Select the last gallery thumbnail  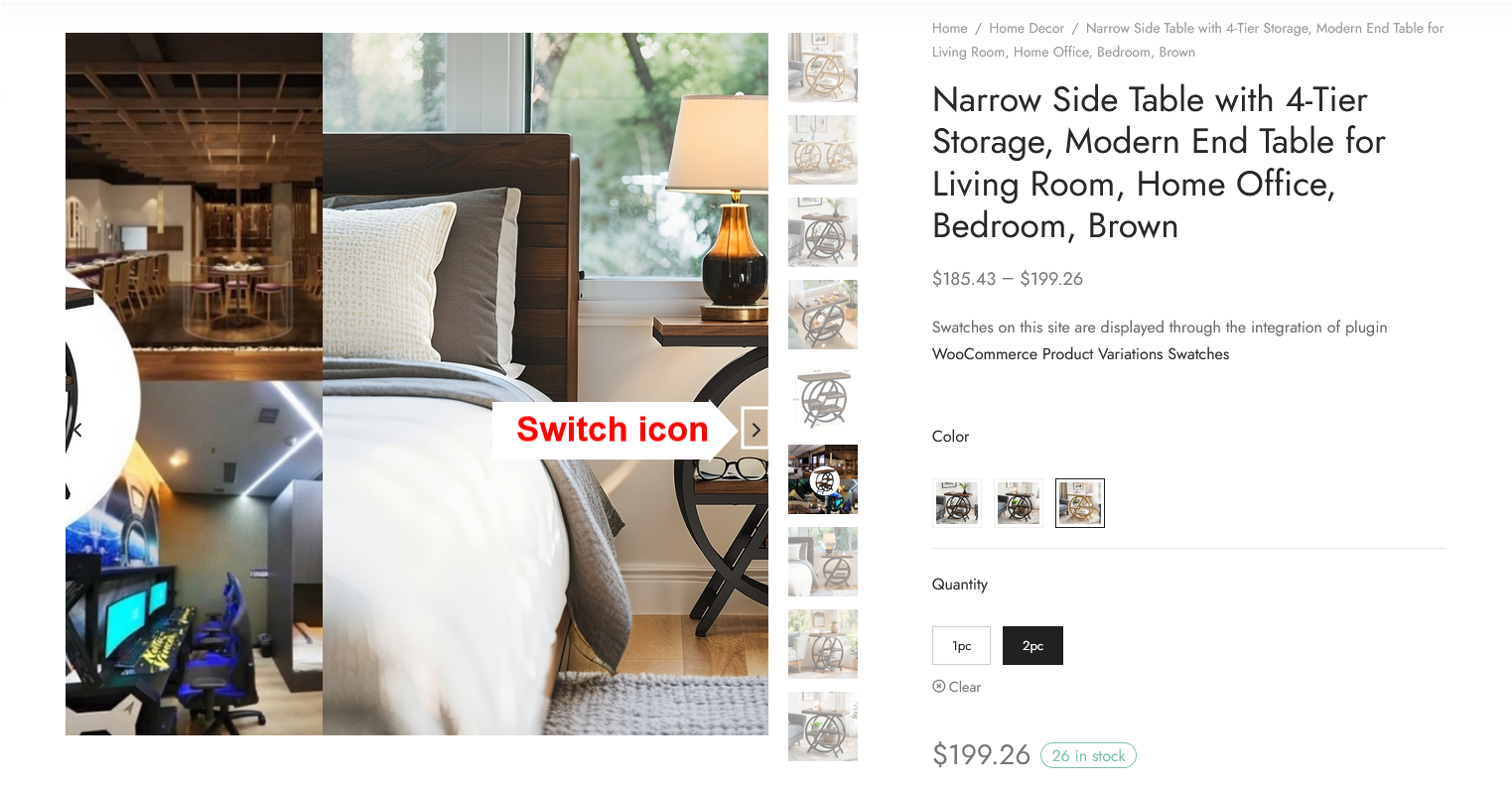click(823, 726)
